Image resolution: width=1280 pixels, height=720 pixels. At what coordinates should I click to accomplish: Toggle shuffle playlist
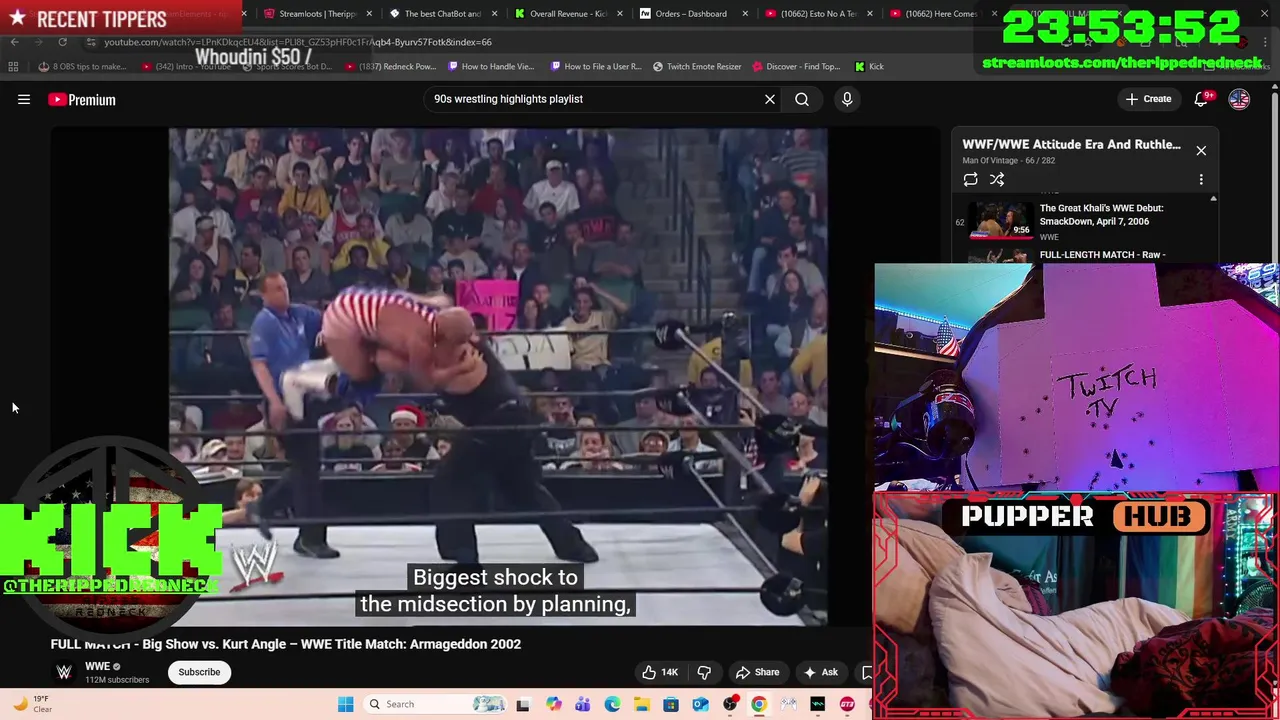coord(997,179)
